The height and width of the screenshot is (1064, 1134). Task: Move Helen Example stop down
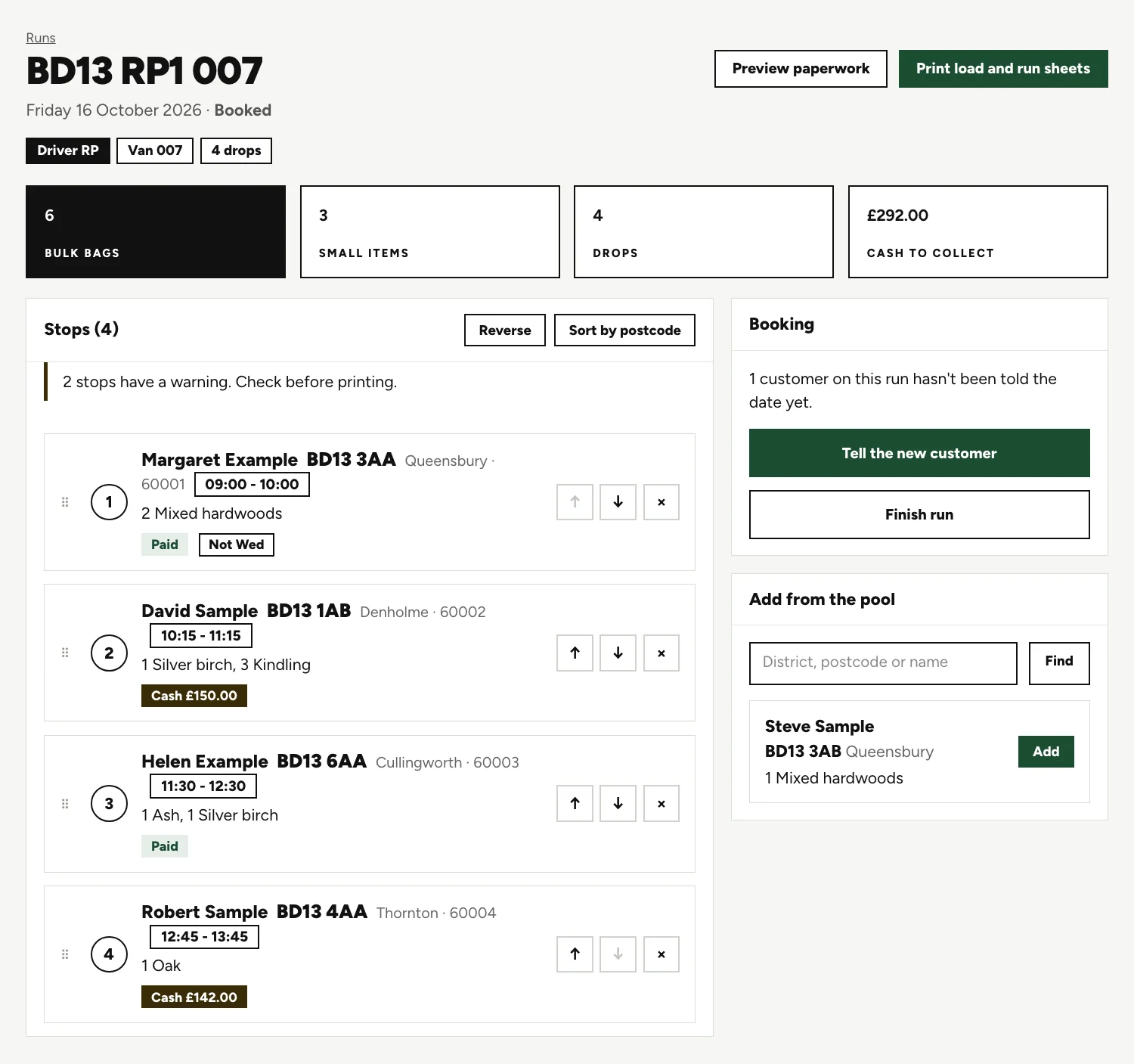tap(618, 803)
